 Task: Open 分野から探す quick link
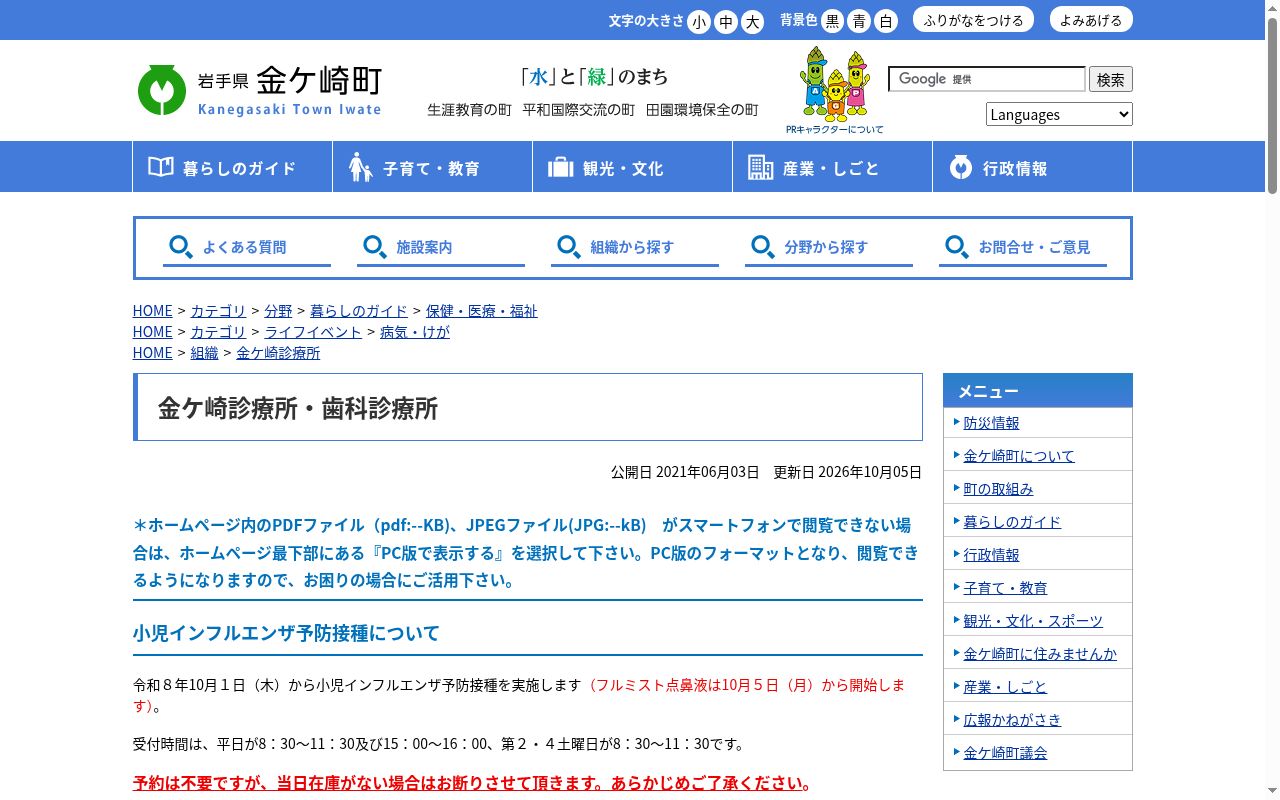pos(829,248)
